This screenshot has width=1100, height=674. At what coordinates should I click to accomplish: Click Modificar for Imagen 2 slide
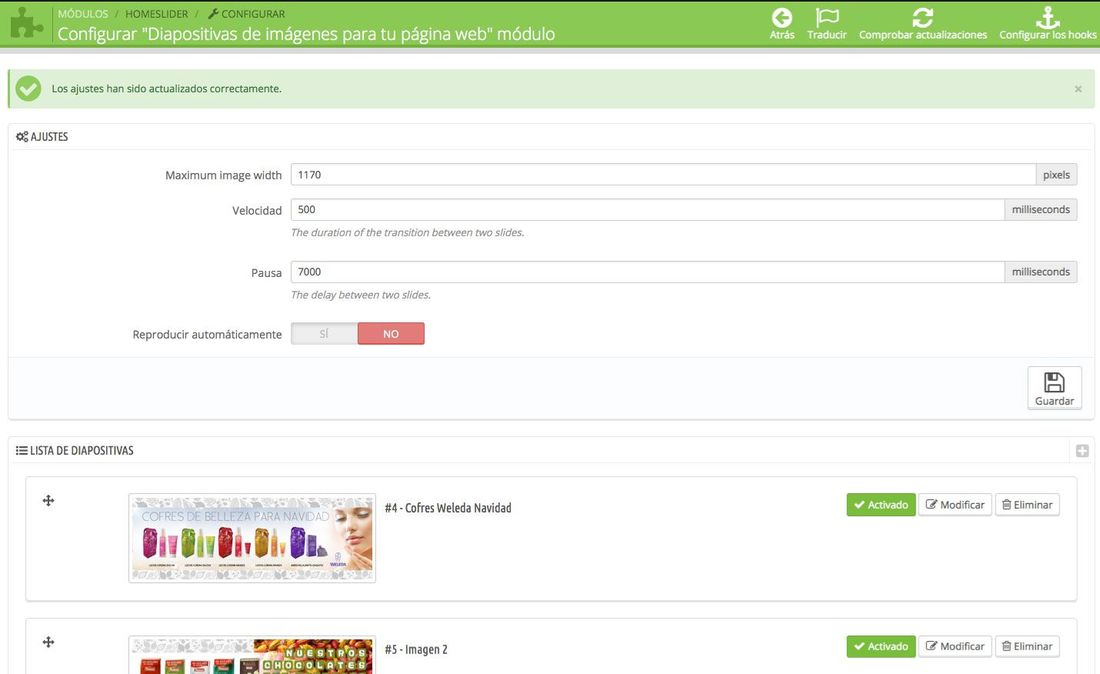pos(955,647)
